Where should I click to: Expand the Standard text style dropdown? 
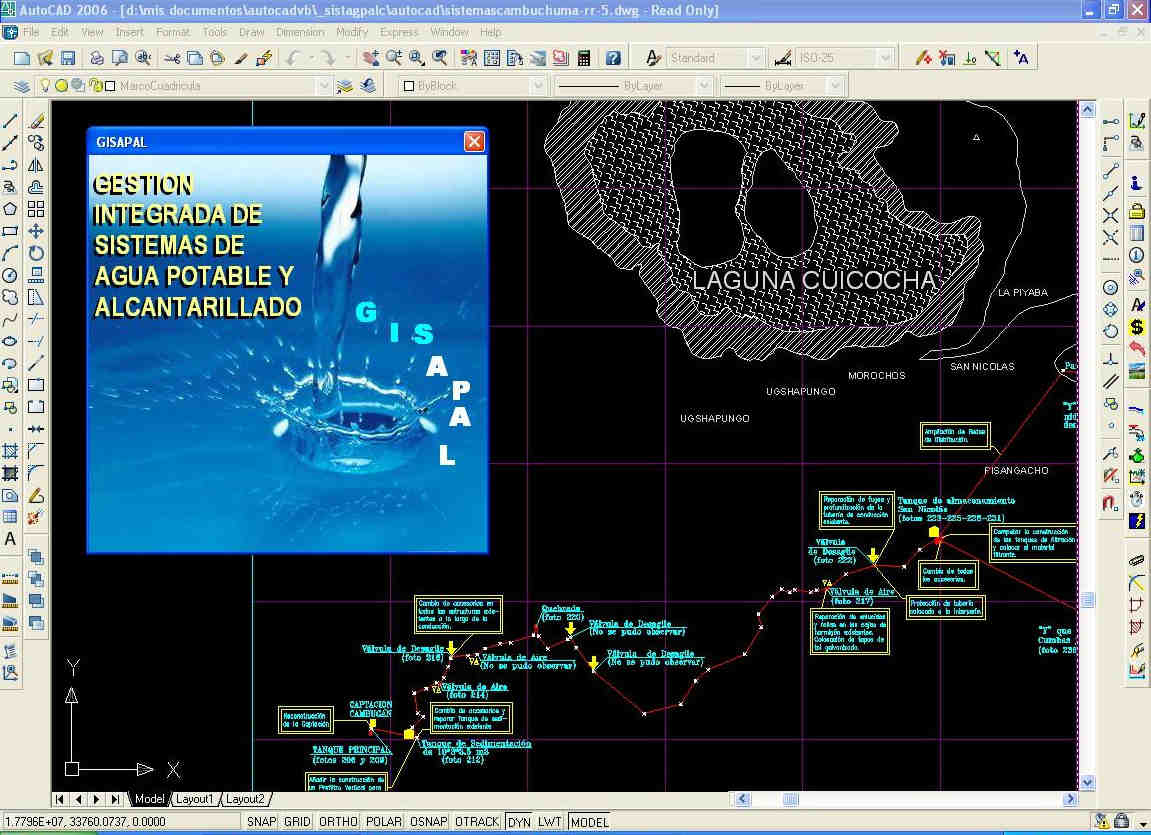[x=757, y=58]
